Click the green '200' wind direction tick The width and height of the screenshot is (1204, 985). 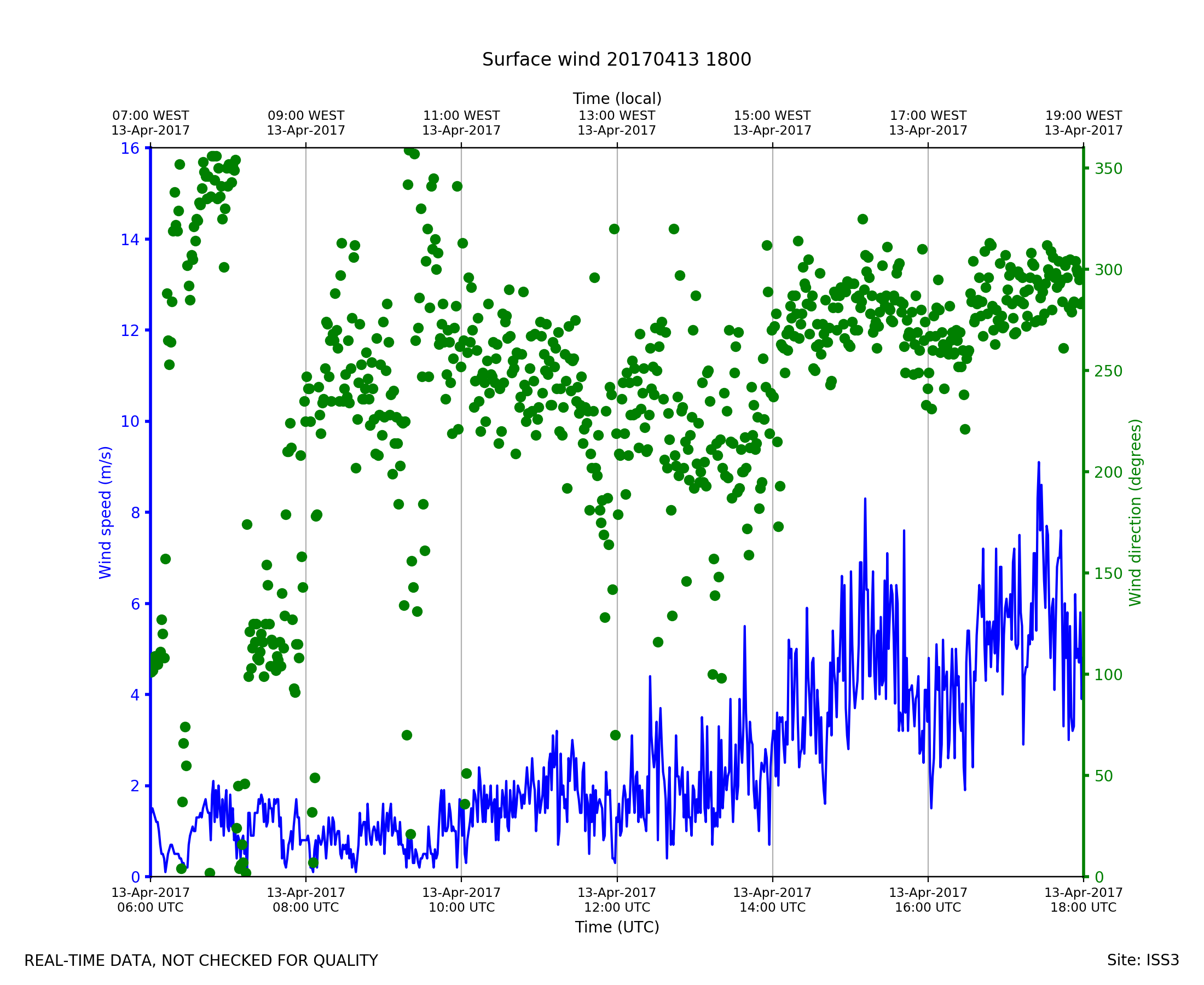click(1108, 473)
